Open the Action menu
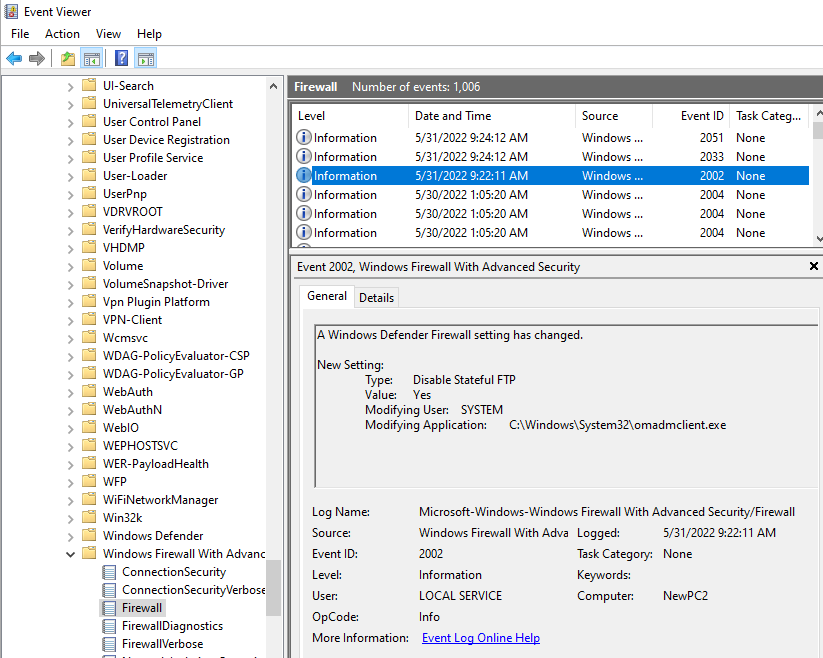The height and width of the screenshot is (658, 823). [62, 33]
